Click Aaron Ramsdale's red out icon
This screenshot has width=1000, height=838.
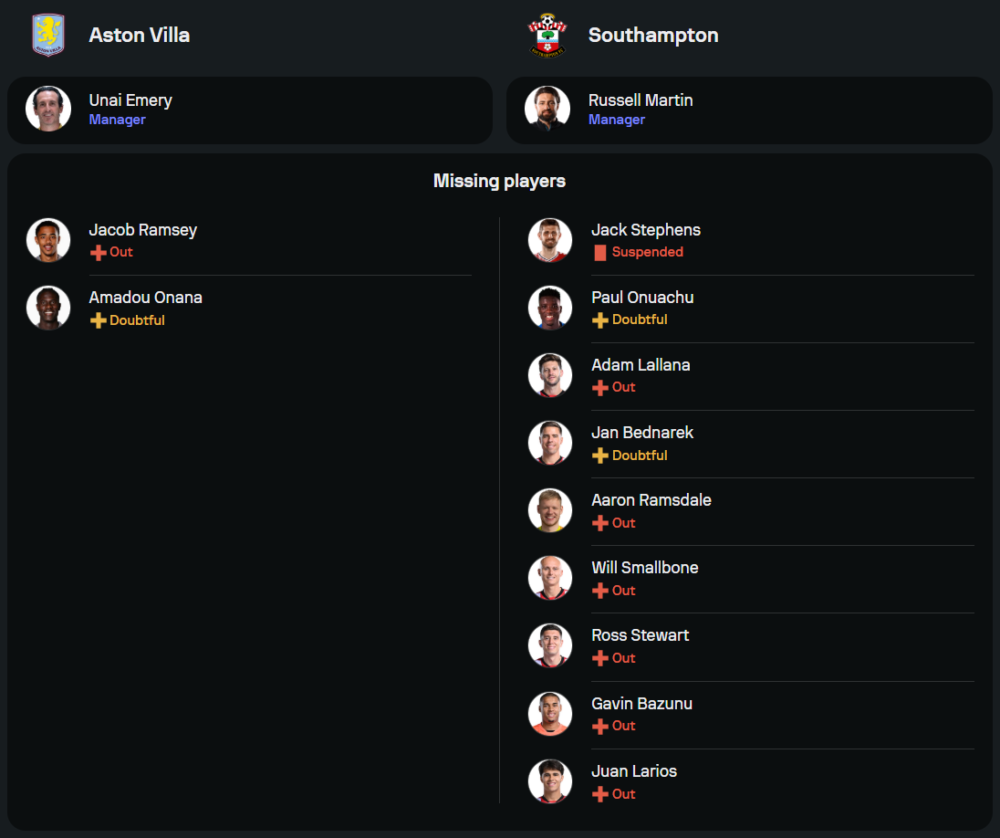(600, 523)
